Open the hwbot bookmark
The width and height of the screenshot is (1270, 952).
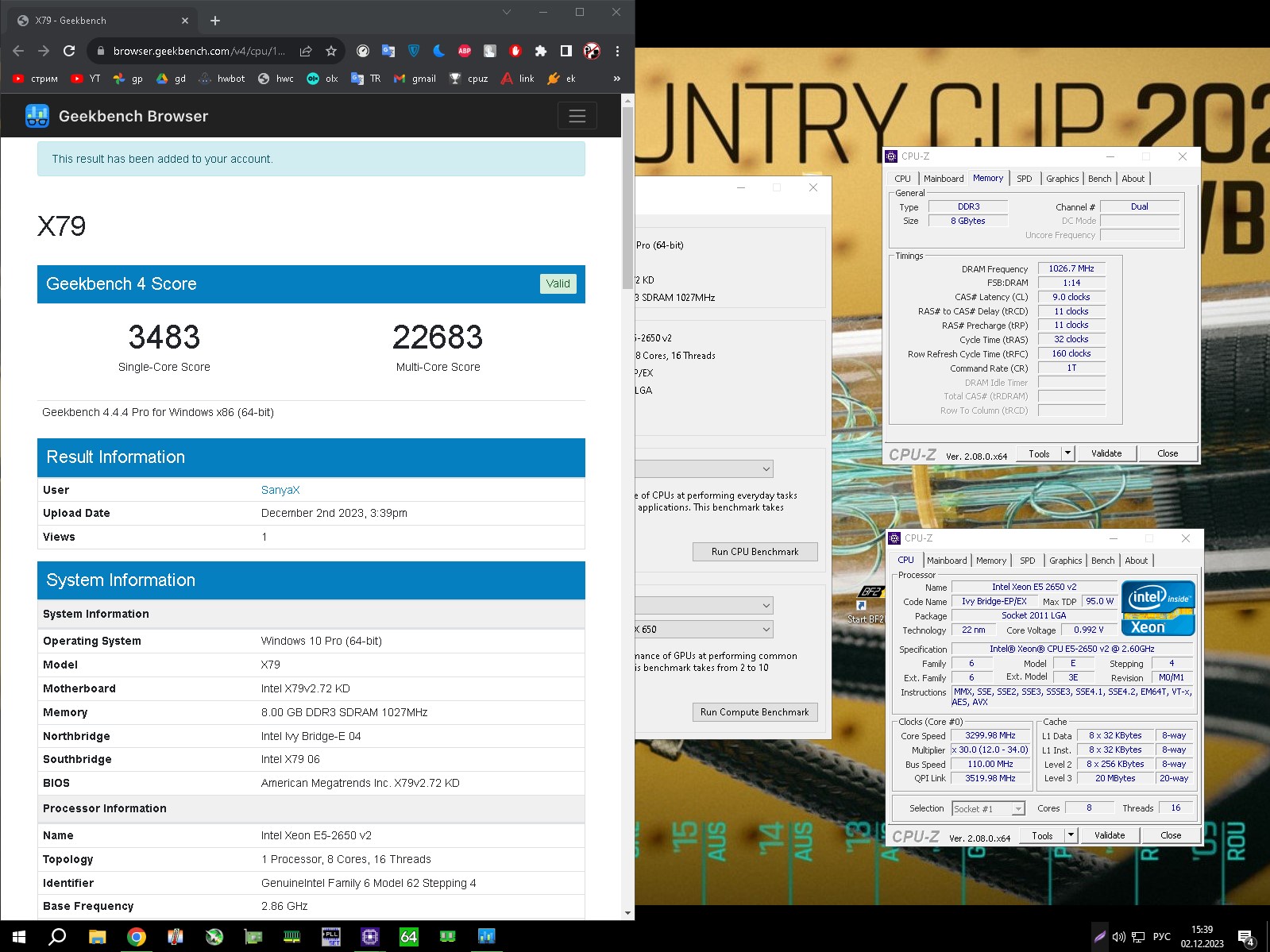(222, 79)
